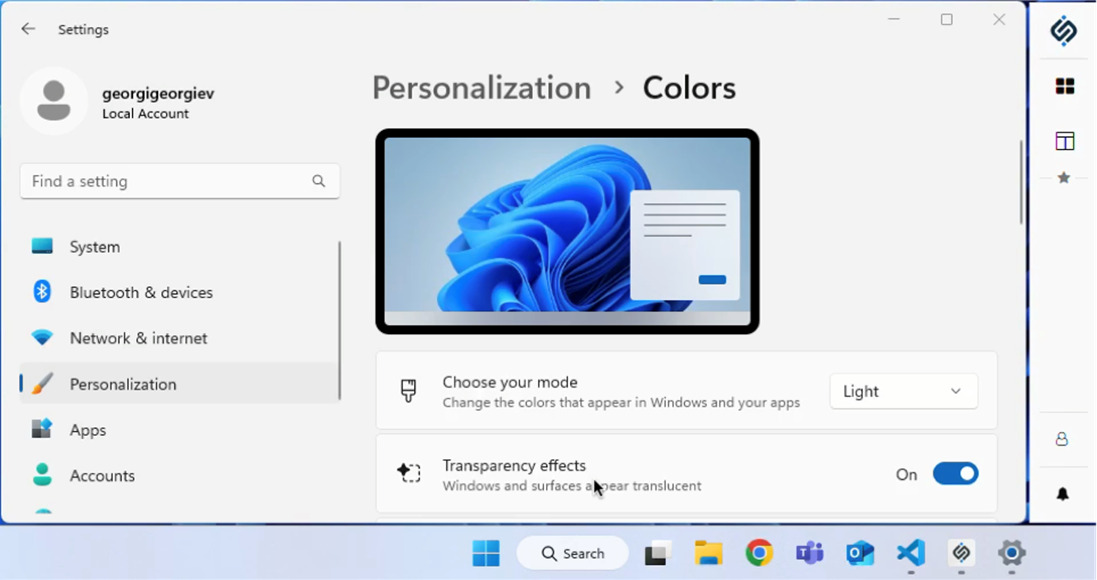The width and height of the screenshot is (1097, 580).
Task: Navigate to Personalization breadcrumb
Action: 481,88
